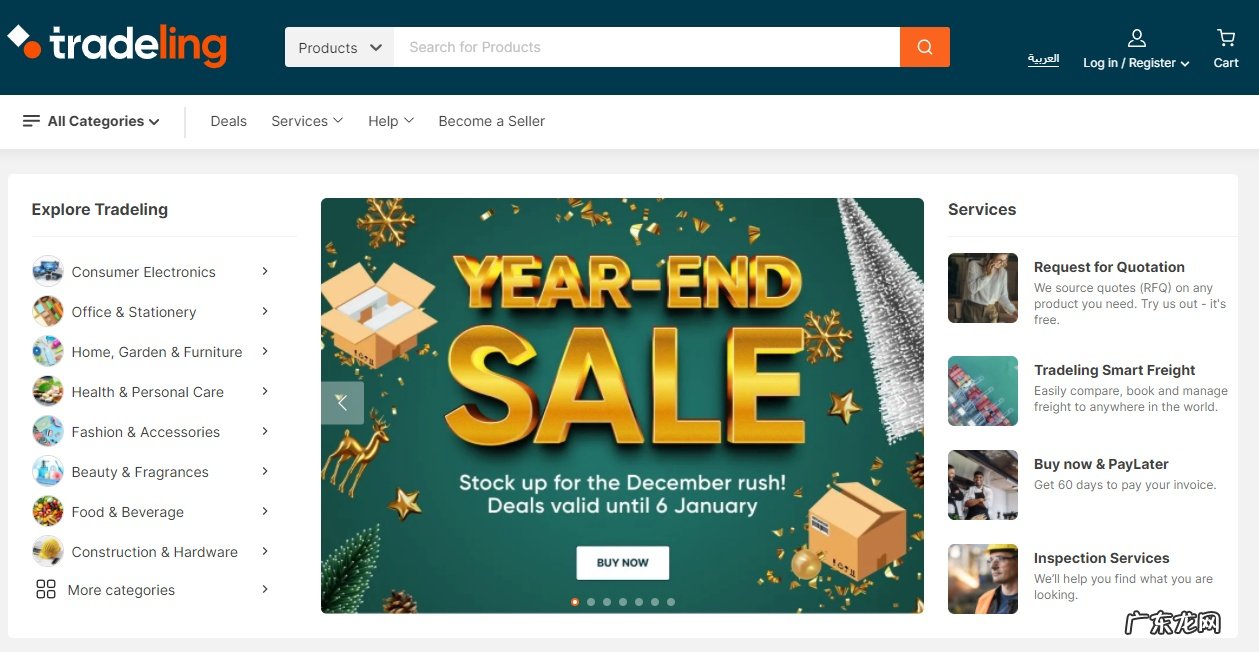Viewport: 1259px width, 652px height.
Task: Switch language to Arabic link
Action: pos(1043,58)
